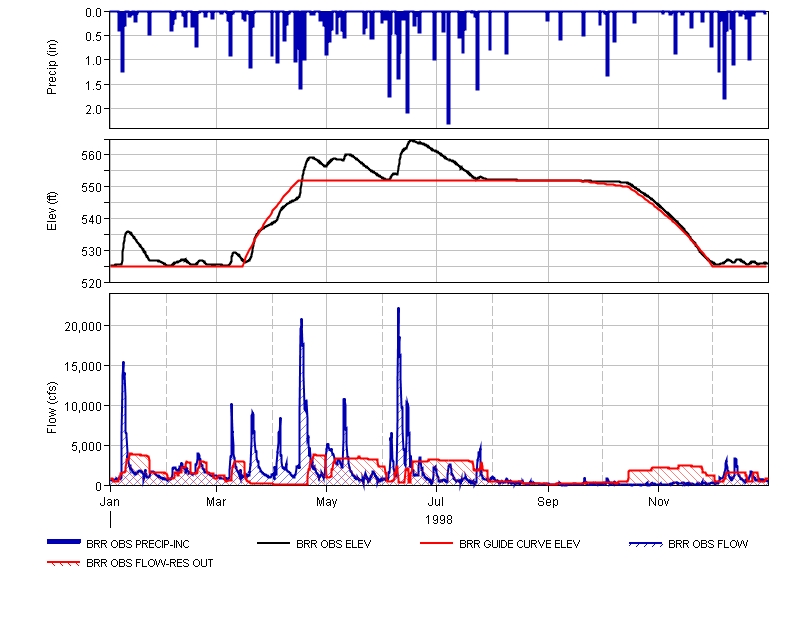This screenshot has height=627, width=800.
Task: Click the 5,000 tick label on the flow axis
Action: coord(87,446)
